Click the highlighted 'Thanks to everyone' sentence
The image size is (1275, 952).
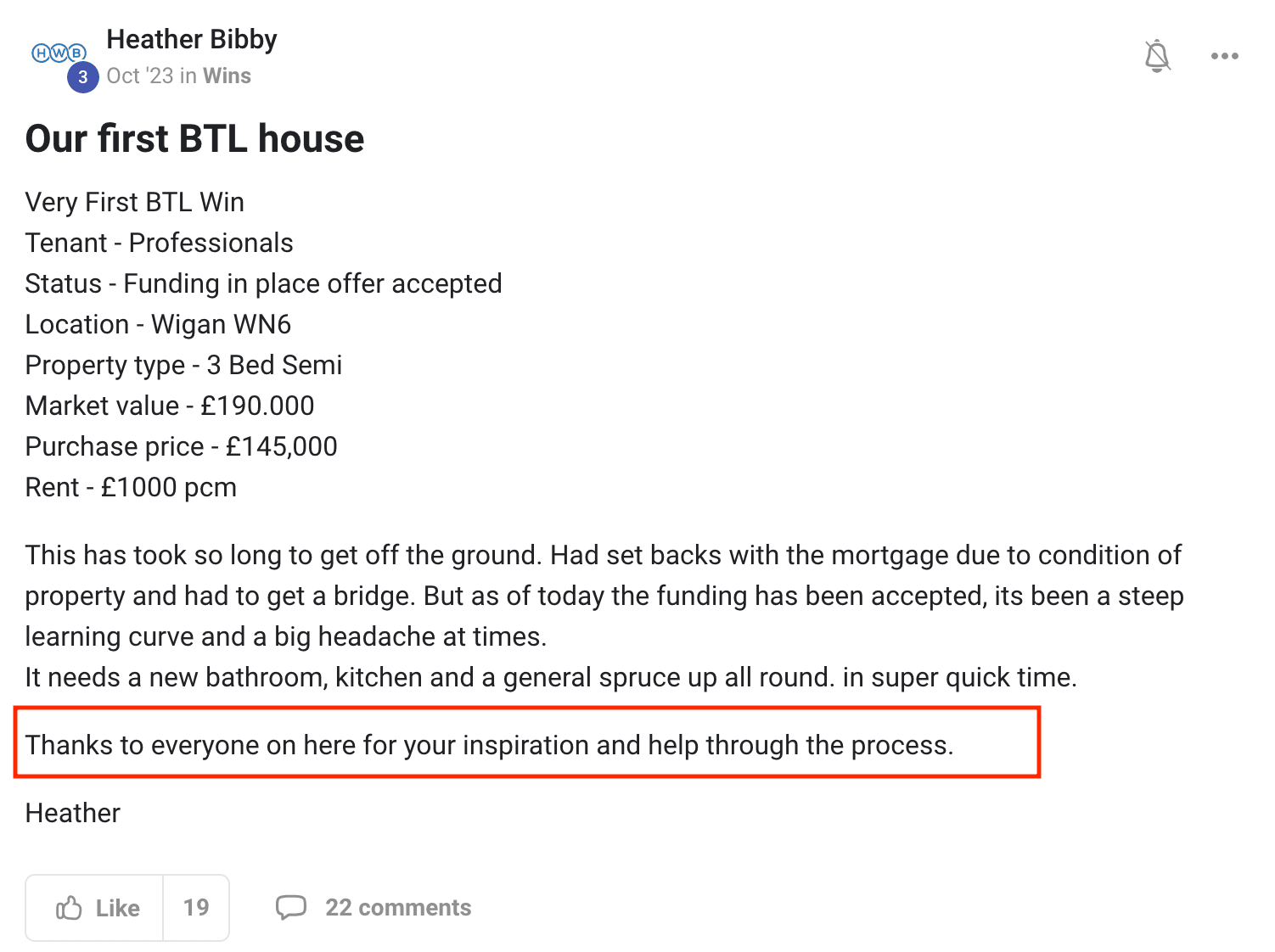[x=489, y=745]
